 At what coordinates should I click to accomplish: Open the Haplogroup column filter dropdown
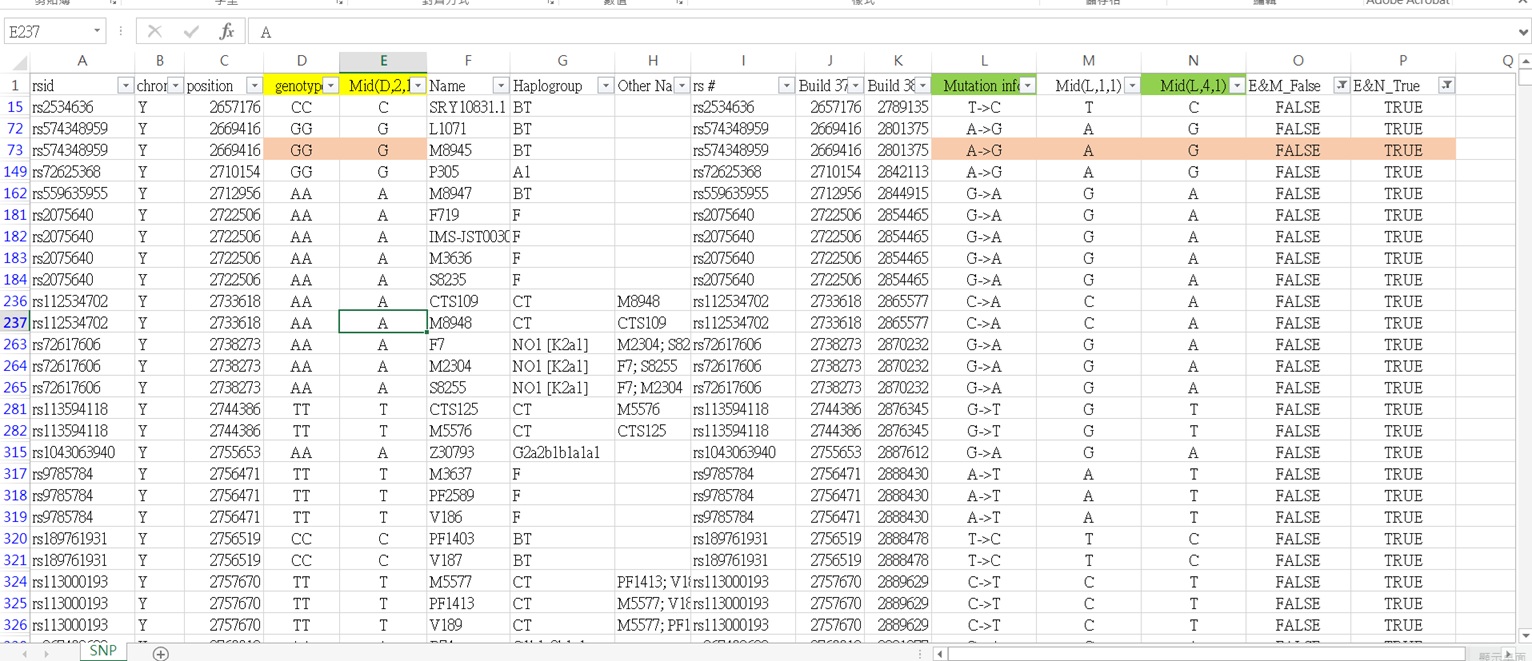pyautogui.click(x=605, y=86)
